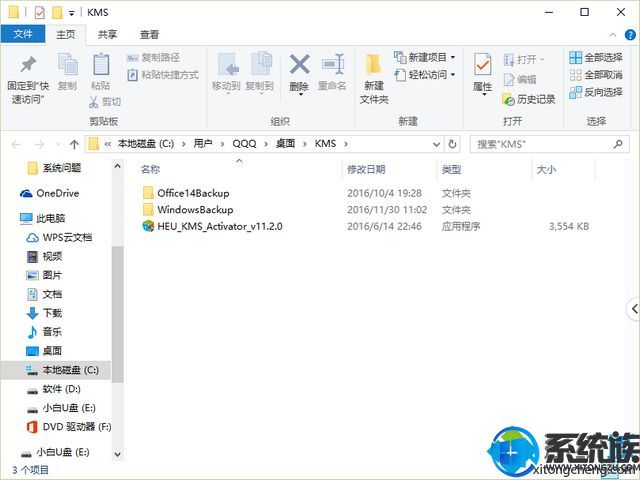
Task: Click the Refresh button
Action: [x=452, y=144]
